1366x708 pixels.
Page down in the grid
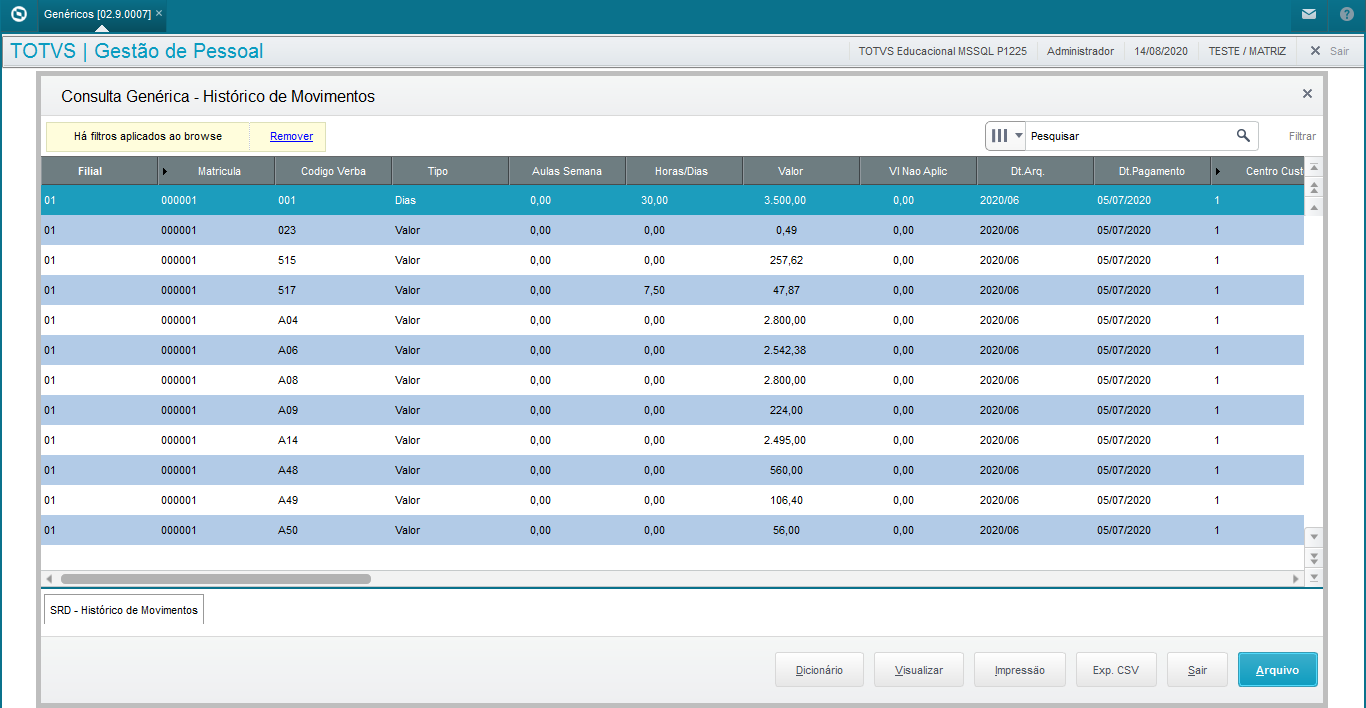point(1314,557)
